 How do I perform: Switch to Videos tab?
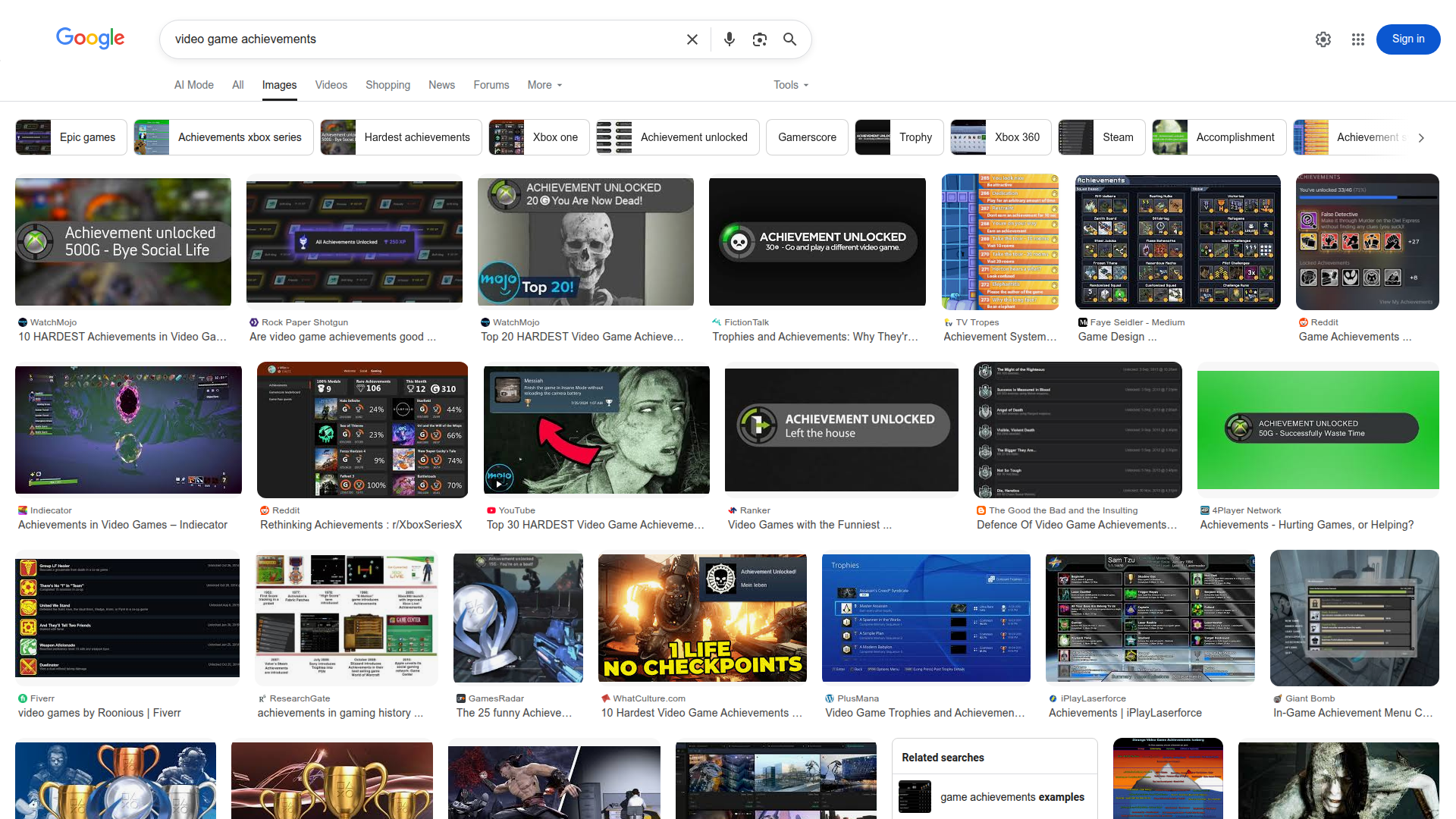point(331,85)
